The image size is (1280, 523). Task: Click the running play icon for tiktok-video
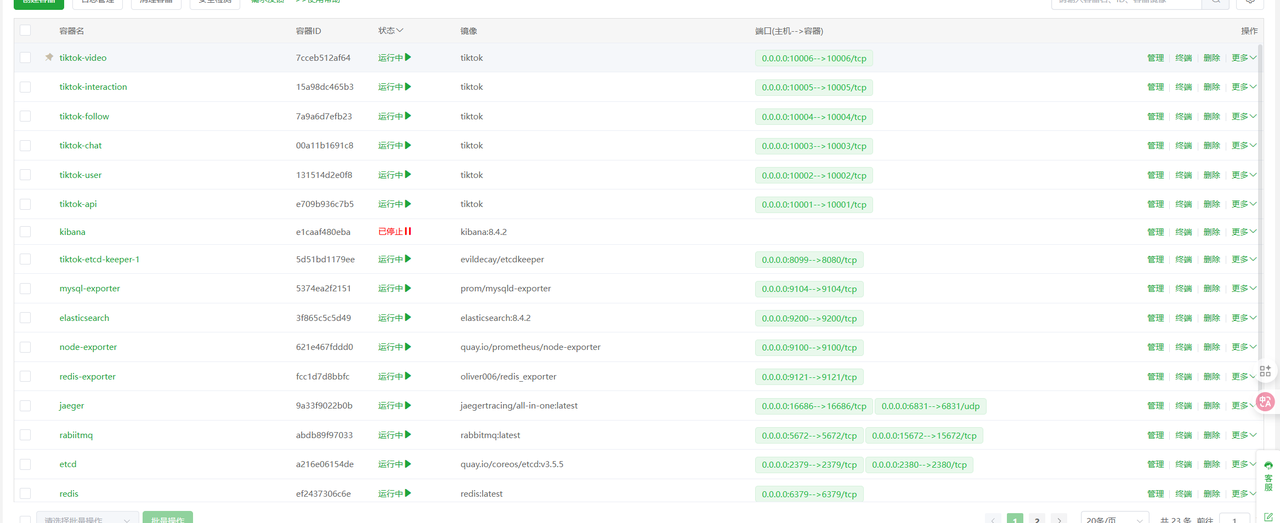coord(408,57)
